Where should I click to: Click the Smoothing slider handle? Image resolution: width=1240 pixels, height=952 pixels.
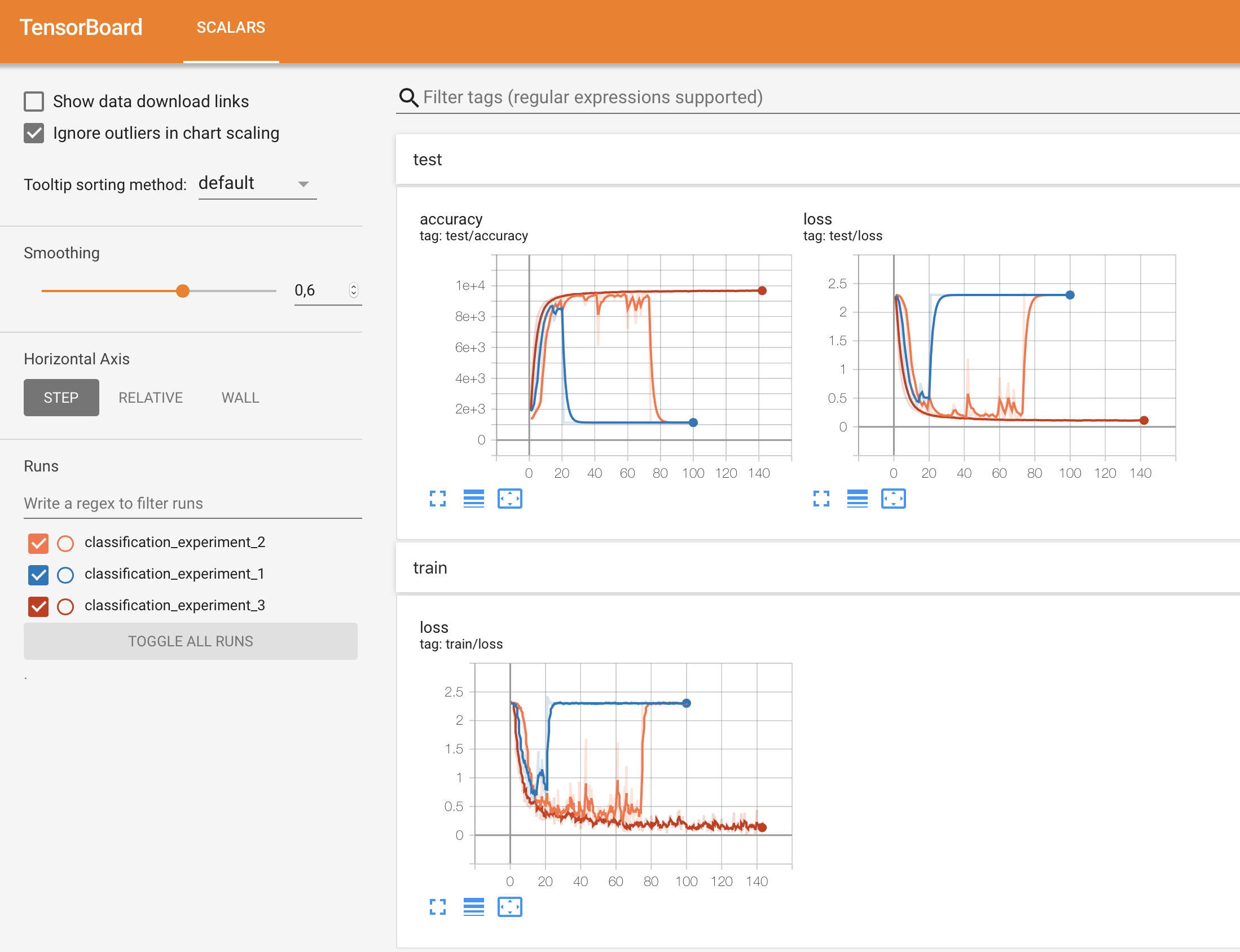point(182,291)
